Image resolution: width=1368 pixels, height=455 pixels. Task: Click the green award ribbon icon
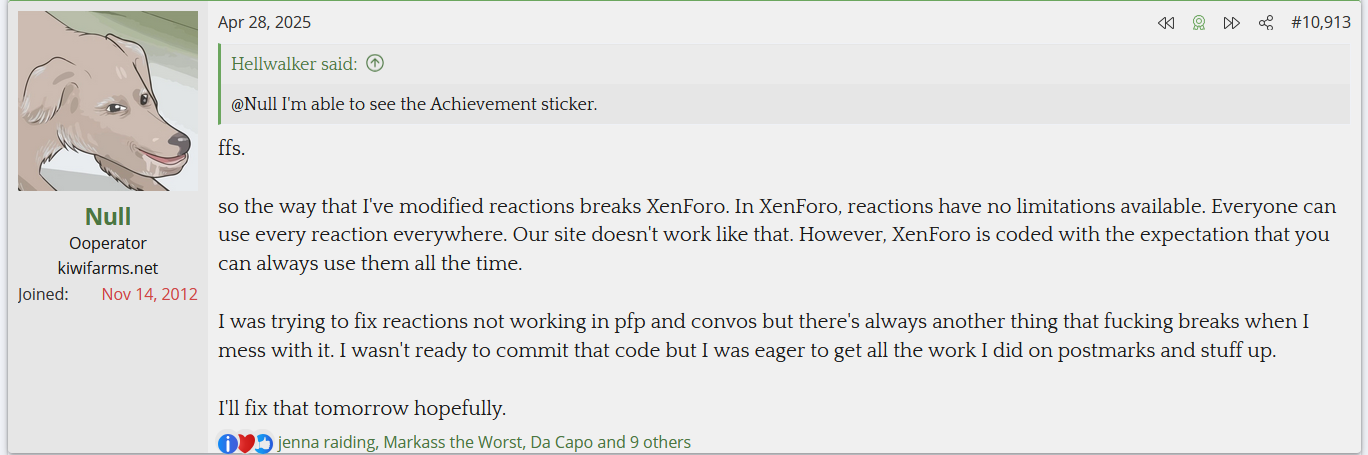[x=1199, y=23]
